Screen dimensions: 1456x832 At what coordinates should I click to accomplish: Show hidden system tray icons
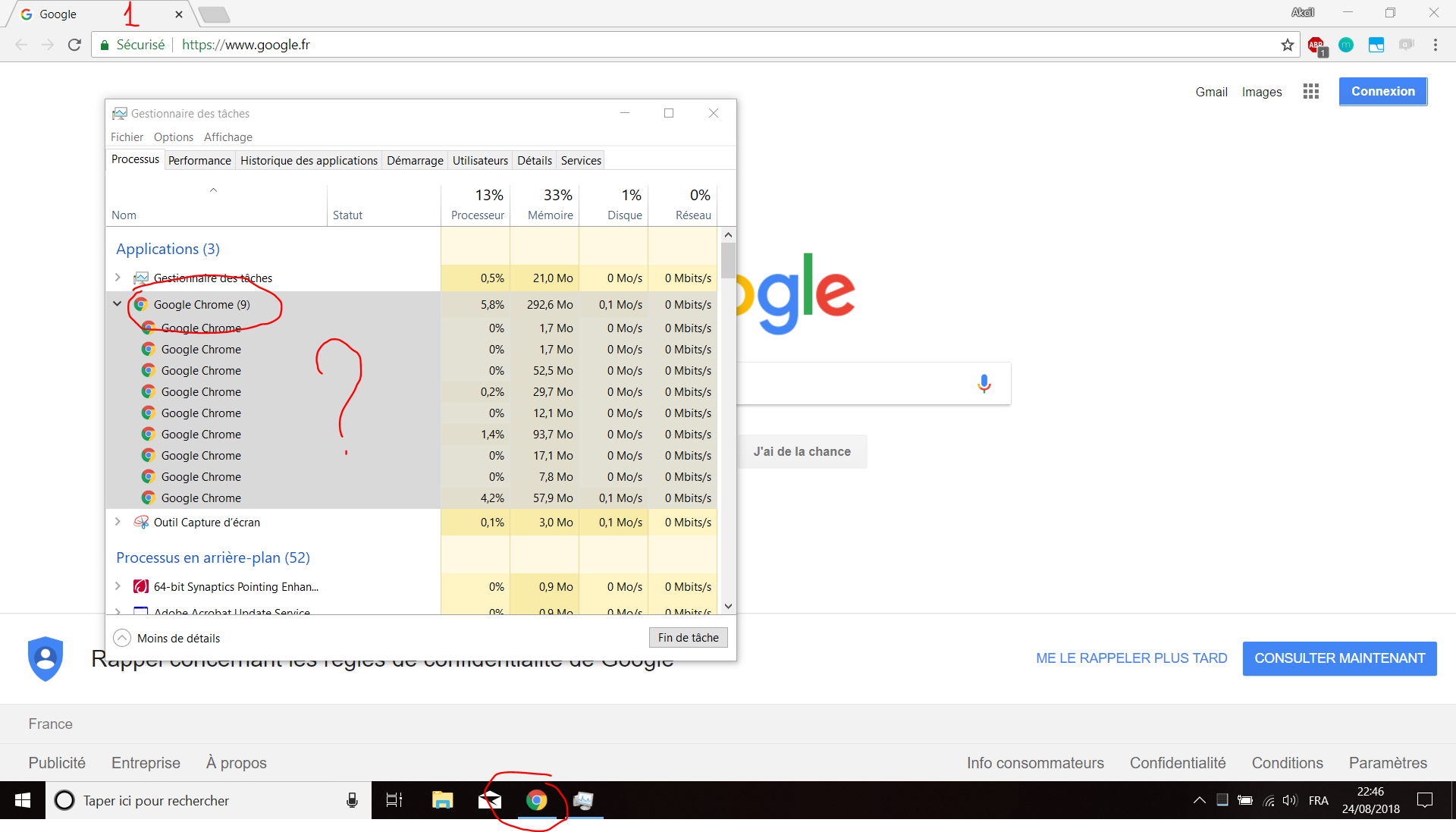[x=1200, y=800]
